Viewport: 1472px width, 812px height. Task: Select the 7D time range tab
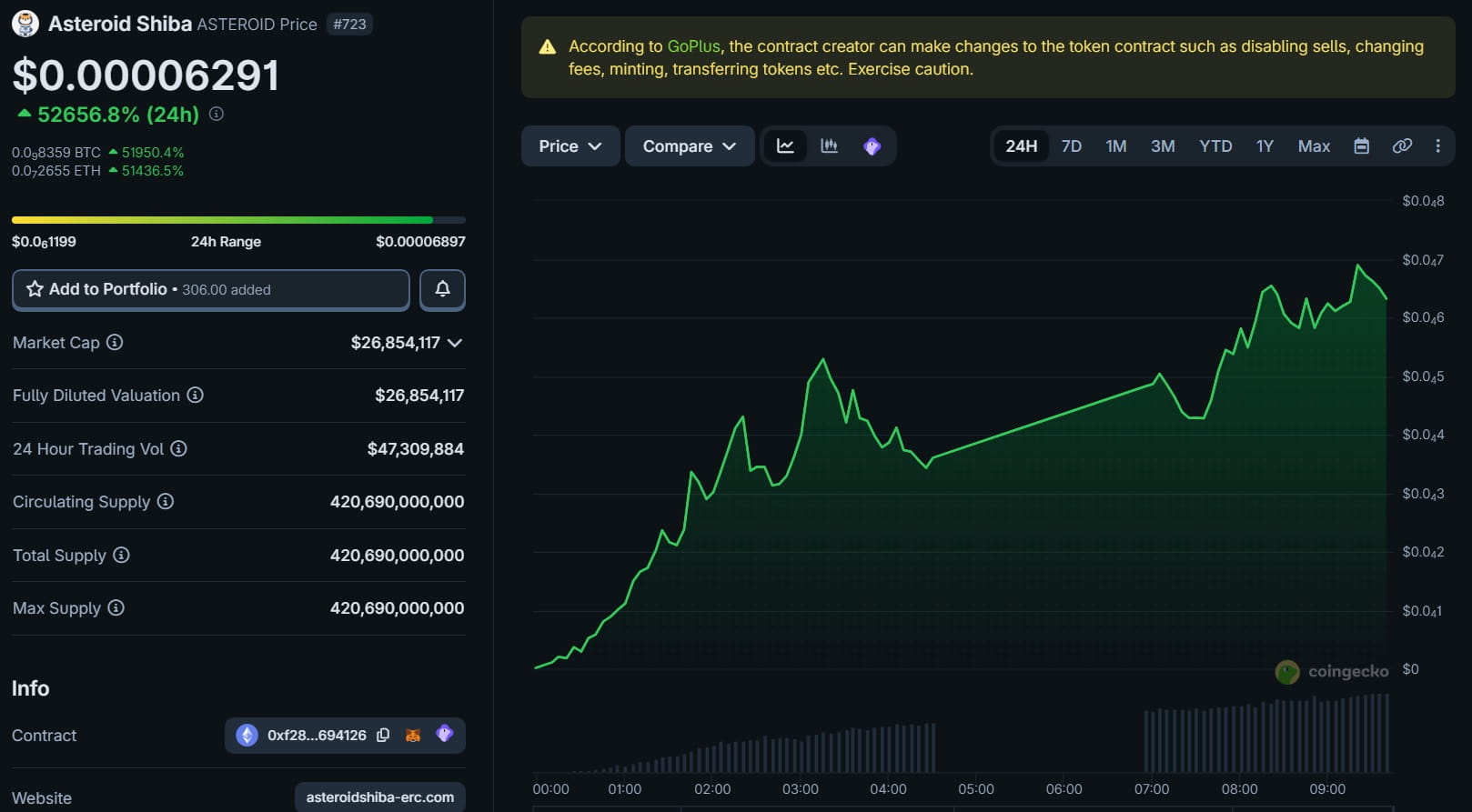1071,146
